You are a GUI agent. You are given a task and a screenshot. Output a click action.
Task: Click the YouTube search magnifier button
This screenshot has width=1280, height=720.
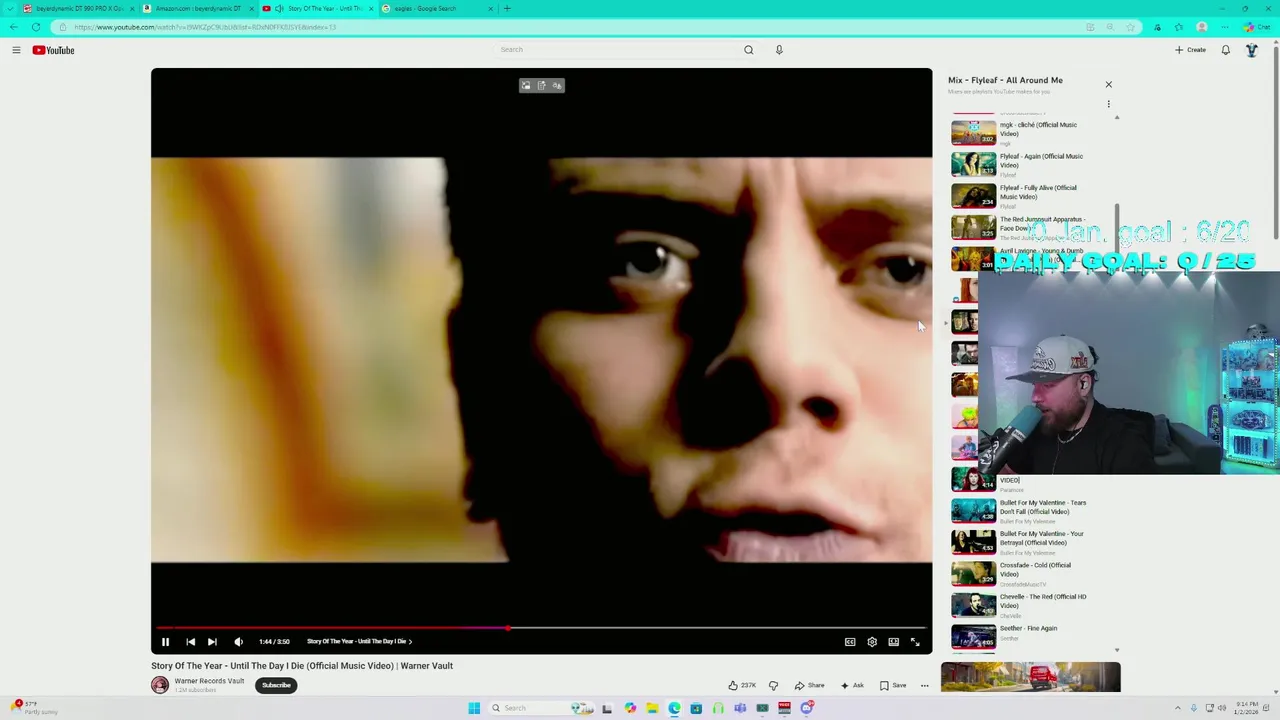pos(748,50)
